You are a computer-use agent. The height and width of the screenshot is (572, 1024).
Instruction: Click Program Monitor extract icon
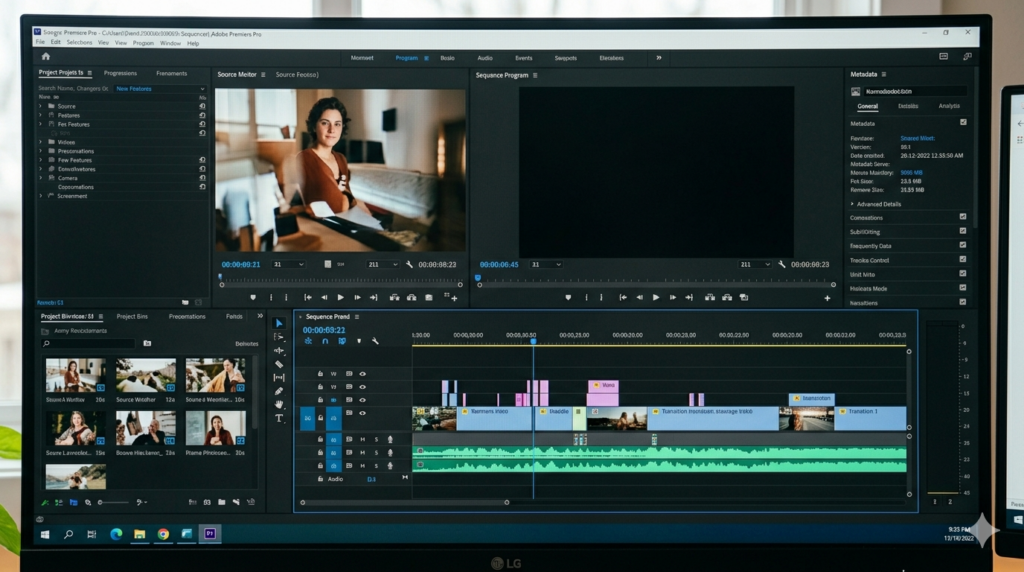coord(727,297)
